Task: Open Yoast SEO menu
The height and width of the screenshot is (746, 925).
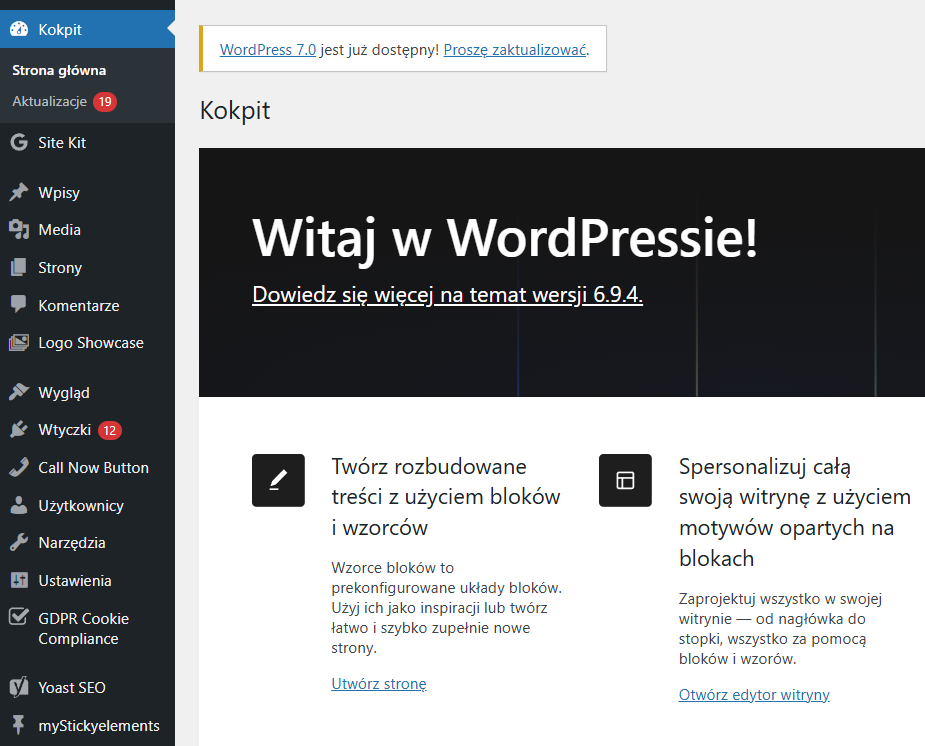Action: coord(87,687)
